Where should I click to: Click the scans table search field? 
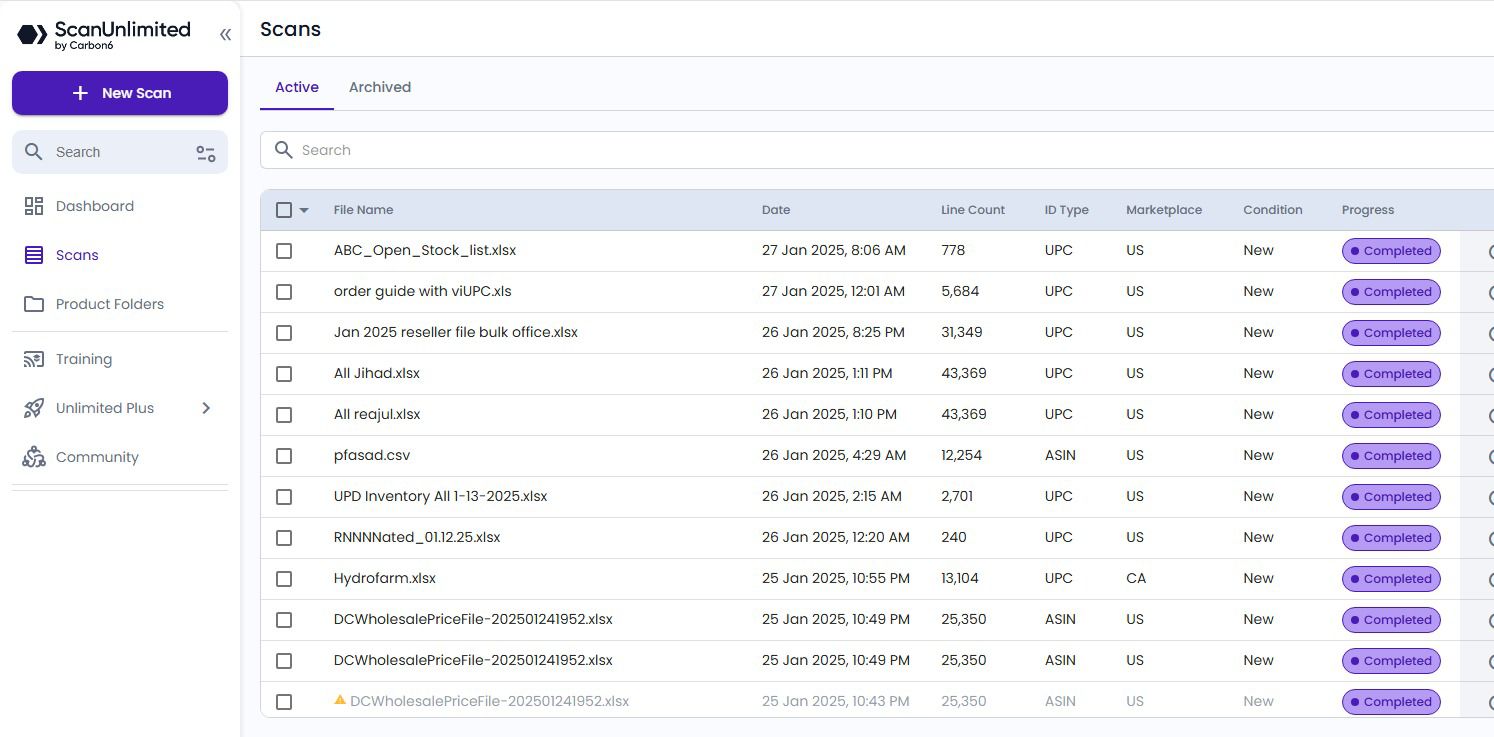pos(877,150)
